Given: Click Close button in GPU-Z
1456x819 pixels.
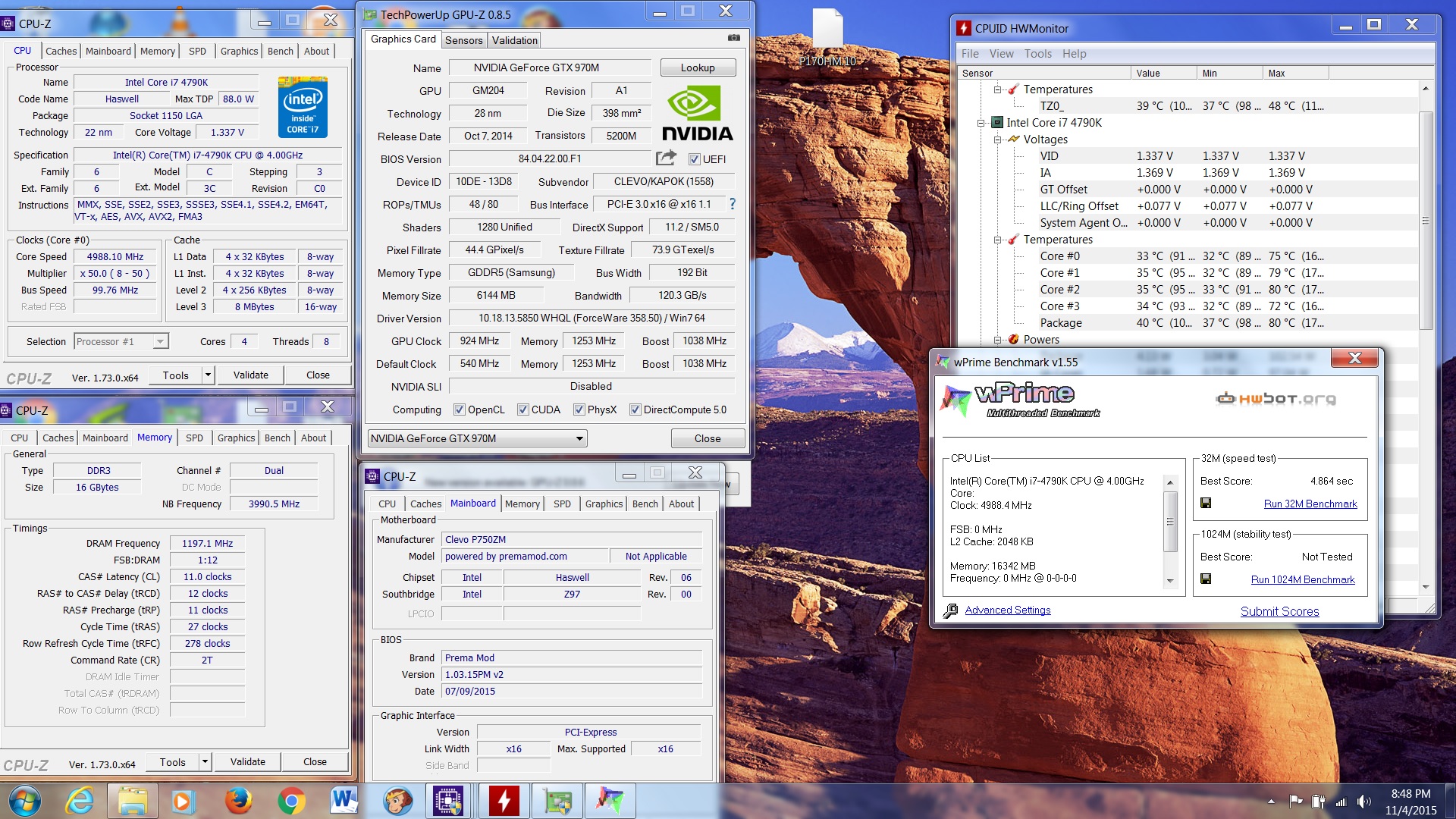Looking at the screenshot, I should click(x=708, y=438).
